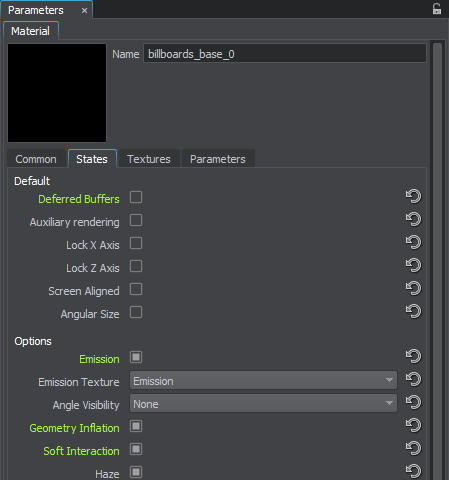This screenshot has width=449, height=480.
Task: Reset the Emission option
Action: click(x=413, y=356)
